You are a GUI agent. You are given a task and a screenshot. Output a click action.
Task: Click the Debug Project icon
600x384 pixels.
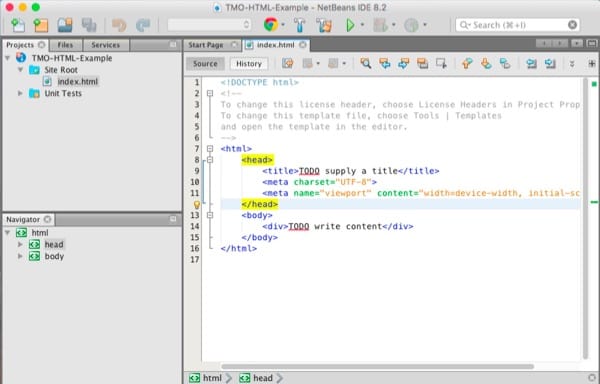point(380,25)
